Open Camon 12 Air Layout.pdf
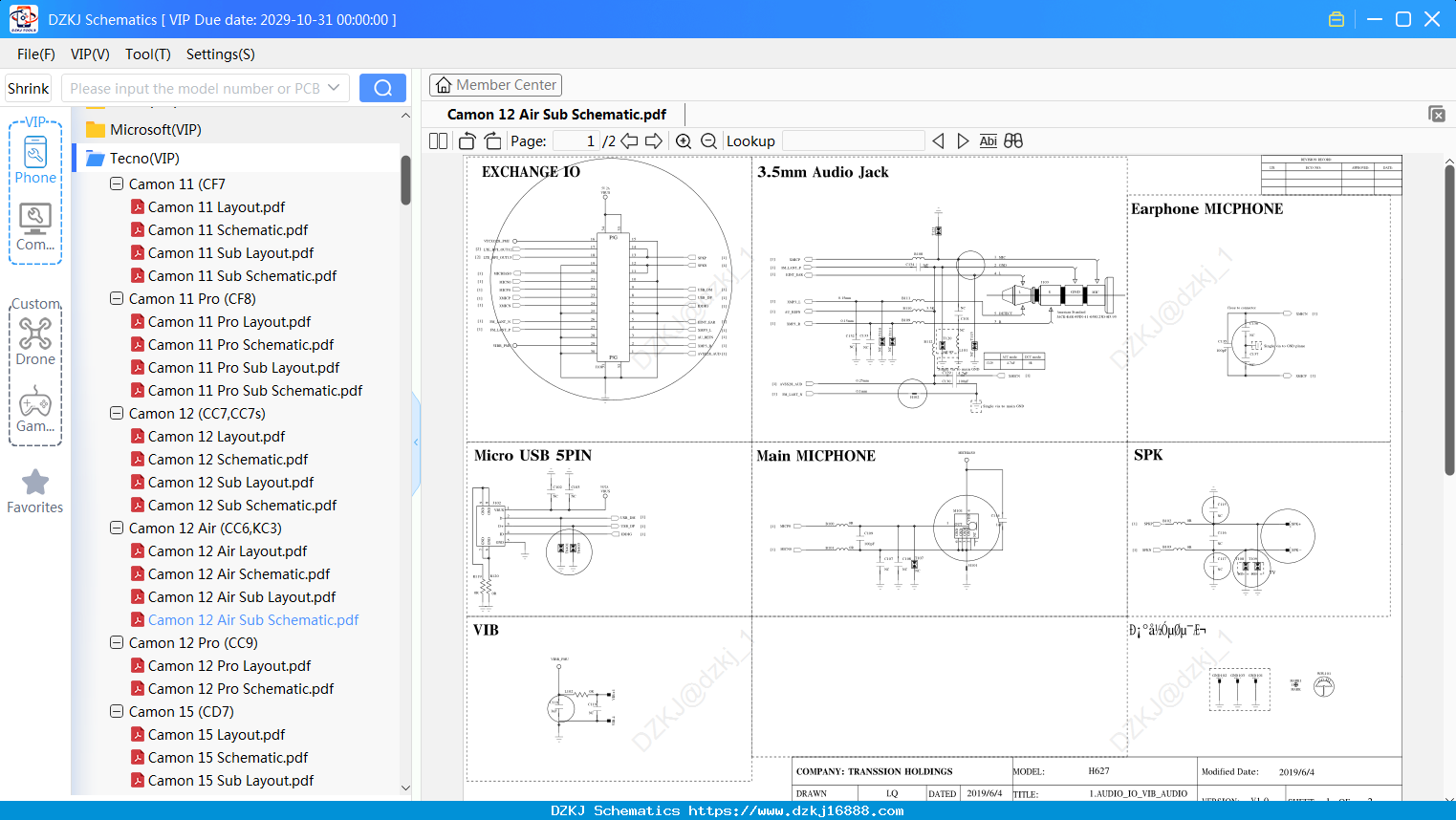This screenshot has height=820, width=1456. point(228,550)
